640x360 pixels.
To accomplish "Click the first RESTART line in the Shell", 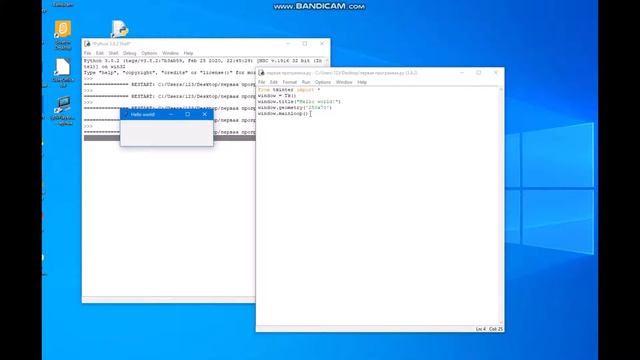I will tap(170, 84).
